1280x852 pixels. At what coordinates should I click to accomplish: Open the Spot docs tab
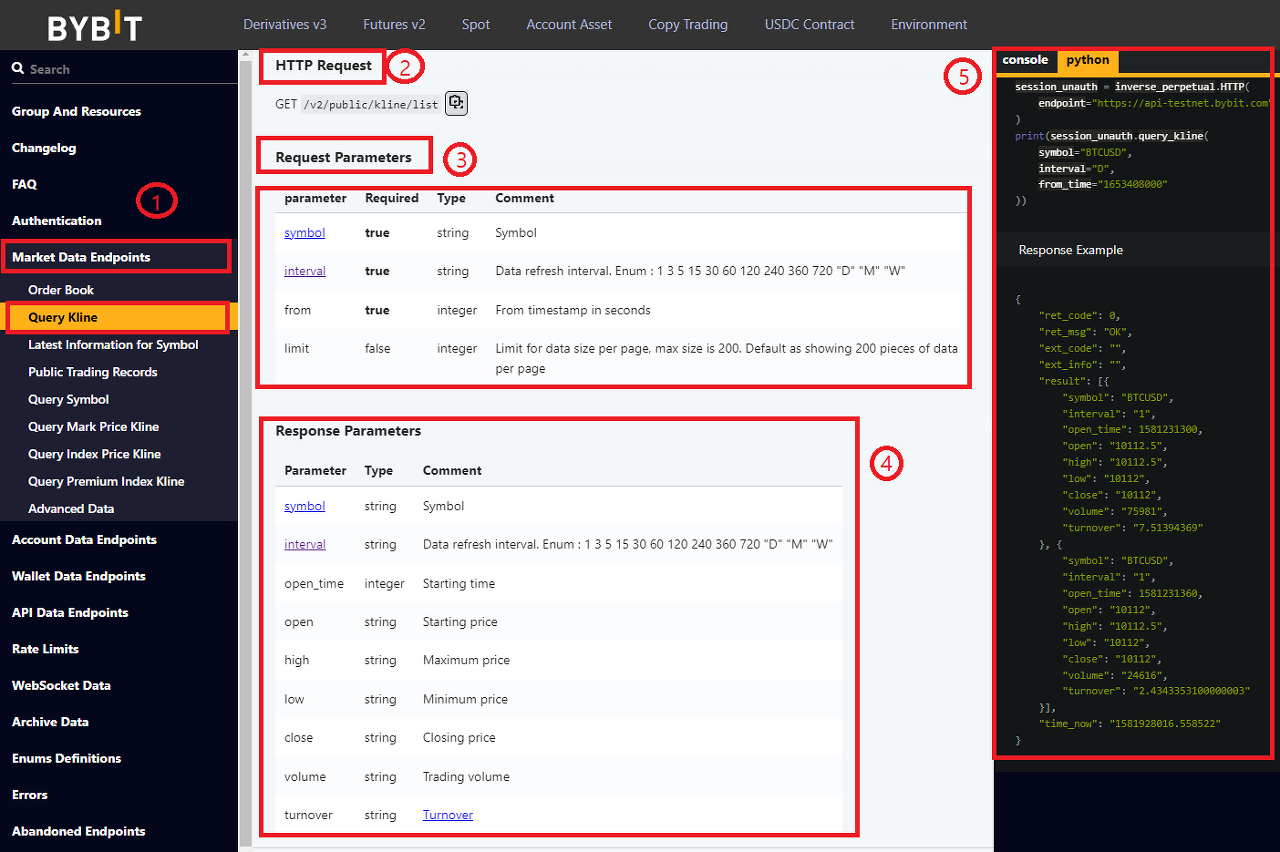(476, 24)
